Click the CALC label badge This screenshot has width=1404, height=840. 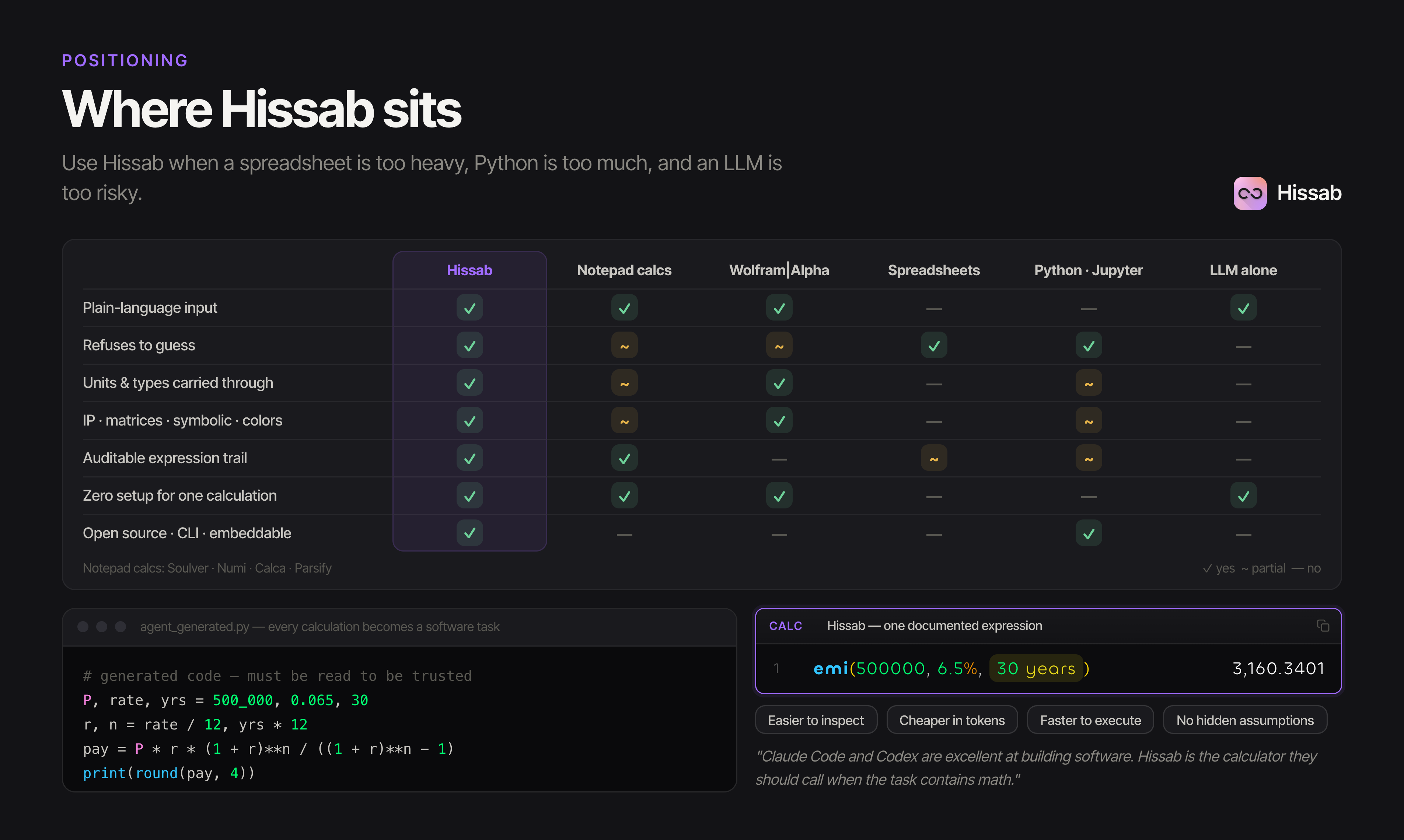pos(785,626)
